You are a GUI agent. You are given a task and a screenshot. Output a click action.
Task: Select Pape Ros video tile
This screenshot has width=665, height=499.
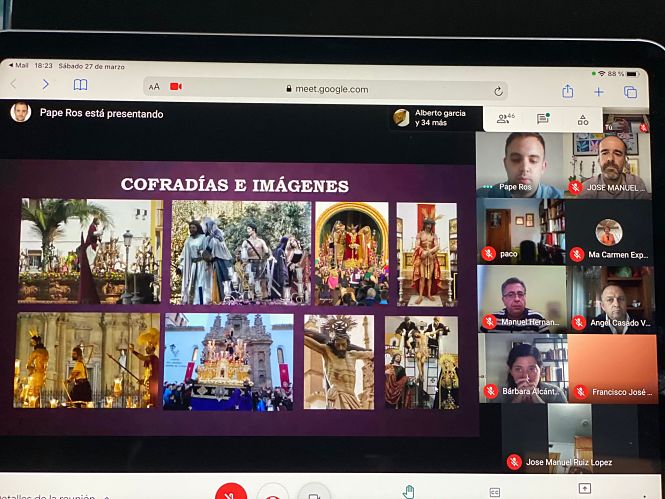click(518, 163)
